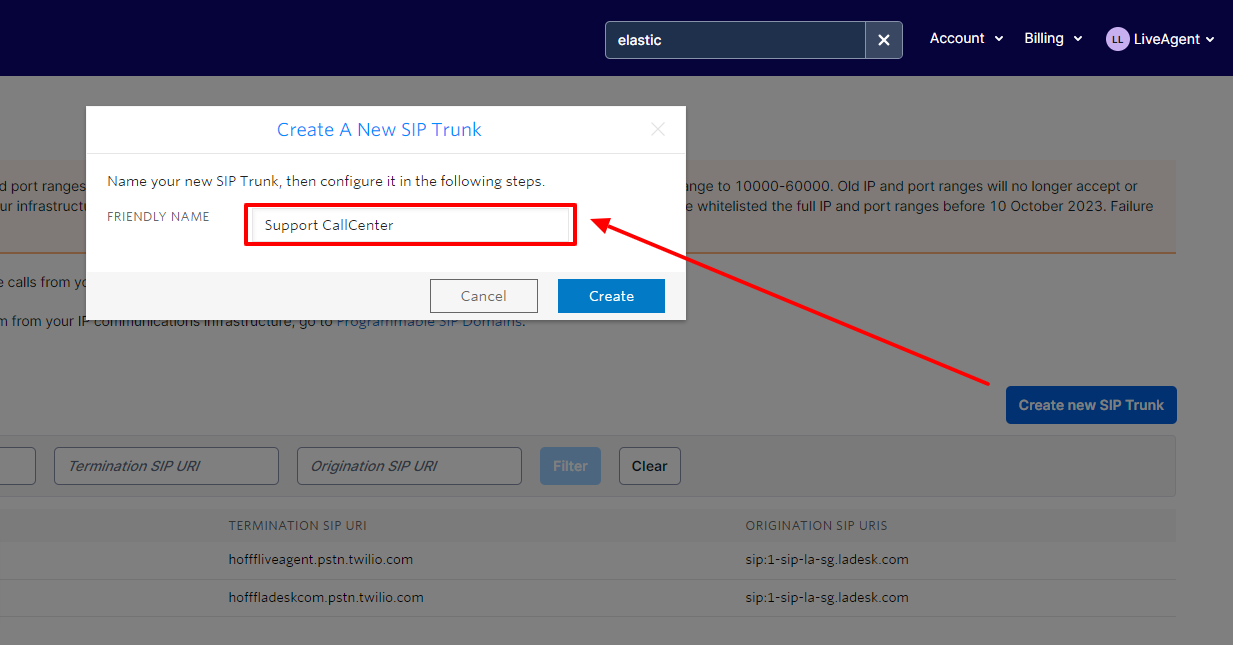Click the LL user avatar icon

click(x=1116, y=39)
